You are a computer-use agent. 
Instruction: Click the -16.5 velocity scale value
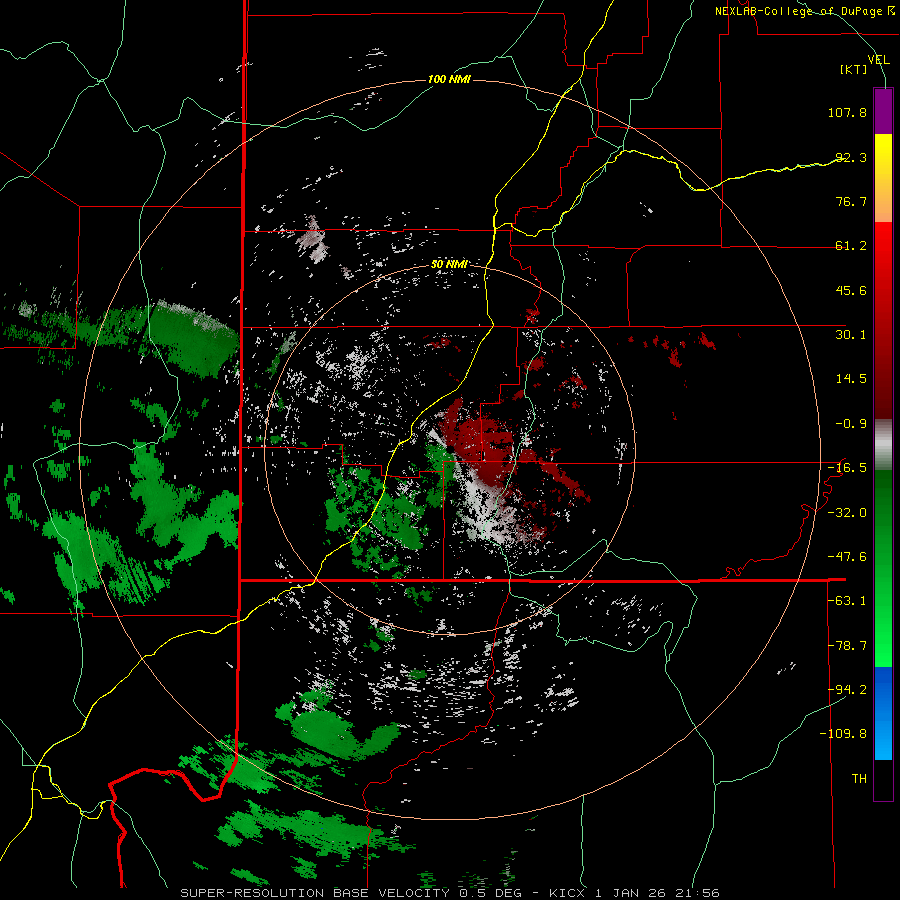[847, 468]
